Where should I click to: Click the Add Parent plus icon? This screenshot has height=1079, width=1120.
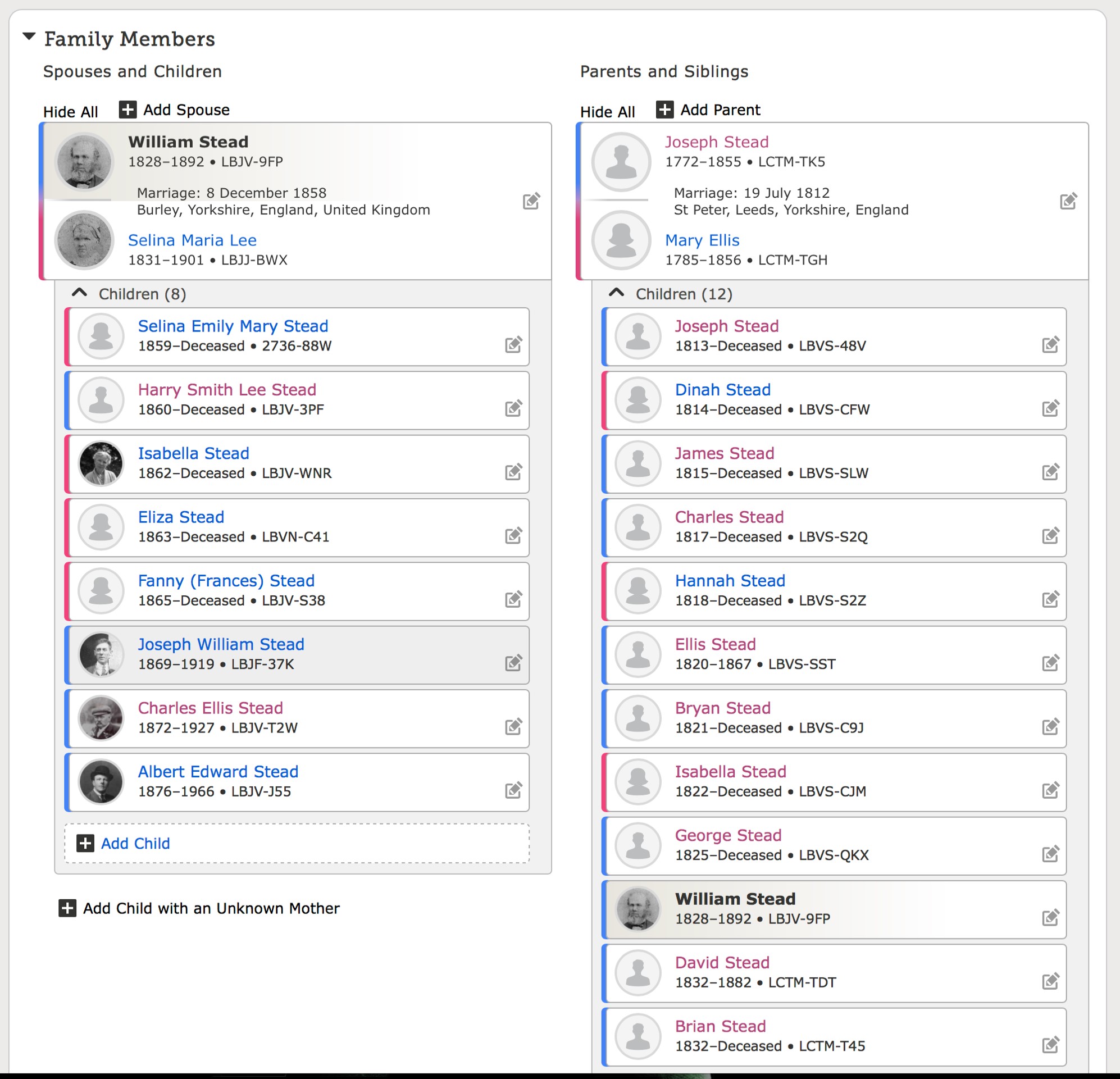(x=664, y=109)
